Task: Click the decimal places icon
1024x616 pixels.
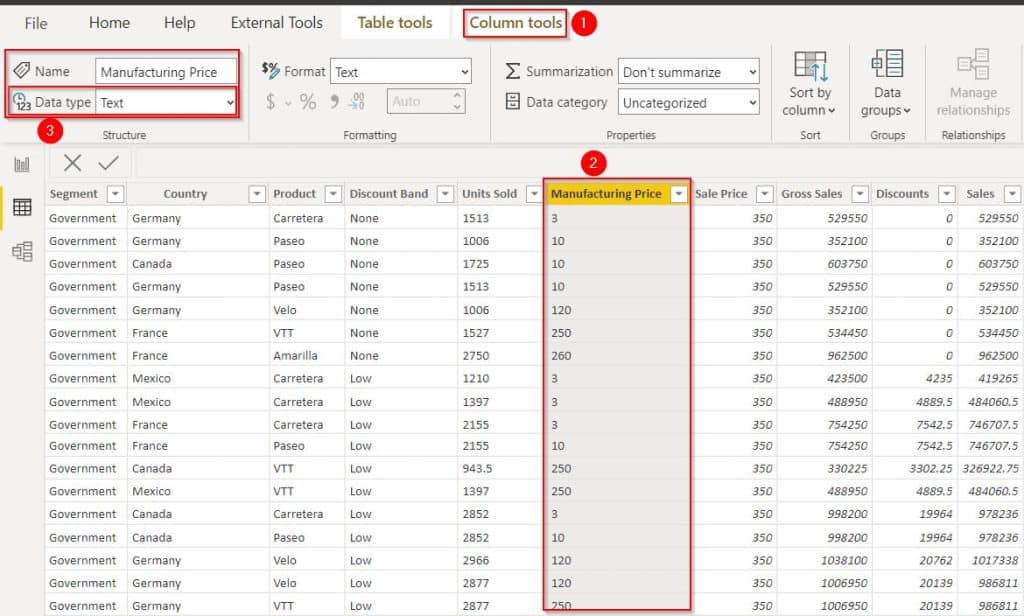Action: pos(357,101)
